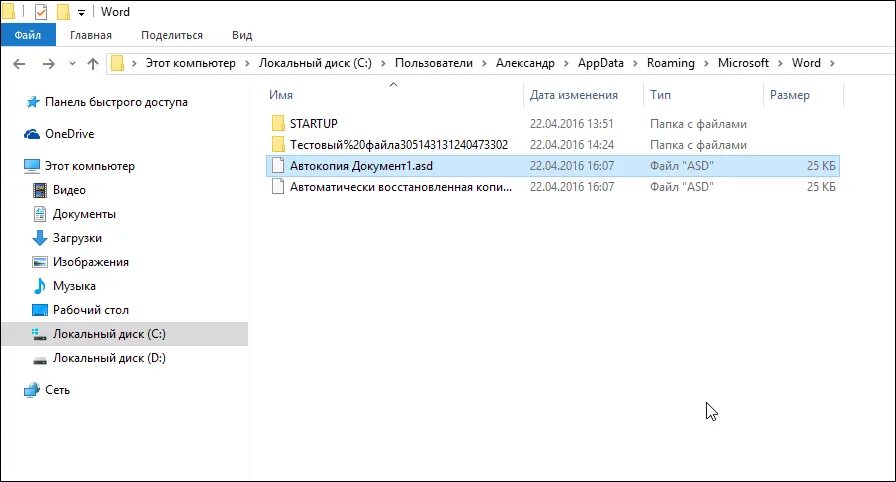Select Сеть in the navigation pane
Viewport: 896px width, 482px height.
coord(57,390)
